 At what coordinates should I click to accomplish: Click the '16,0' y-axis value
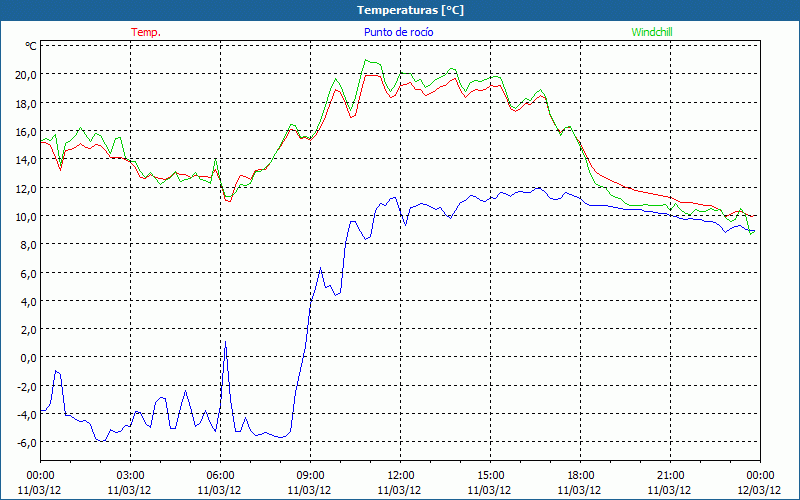27,132
